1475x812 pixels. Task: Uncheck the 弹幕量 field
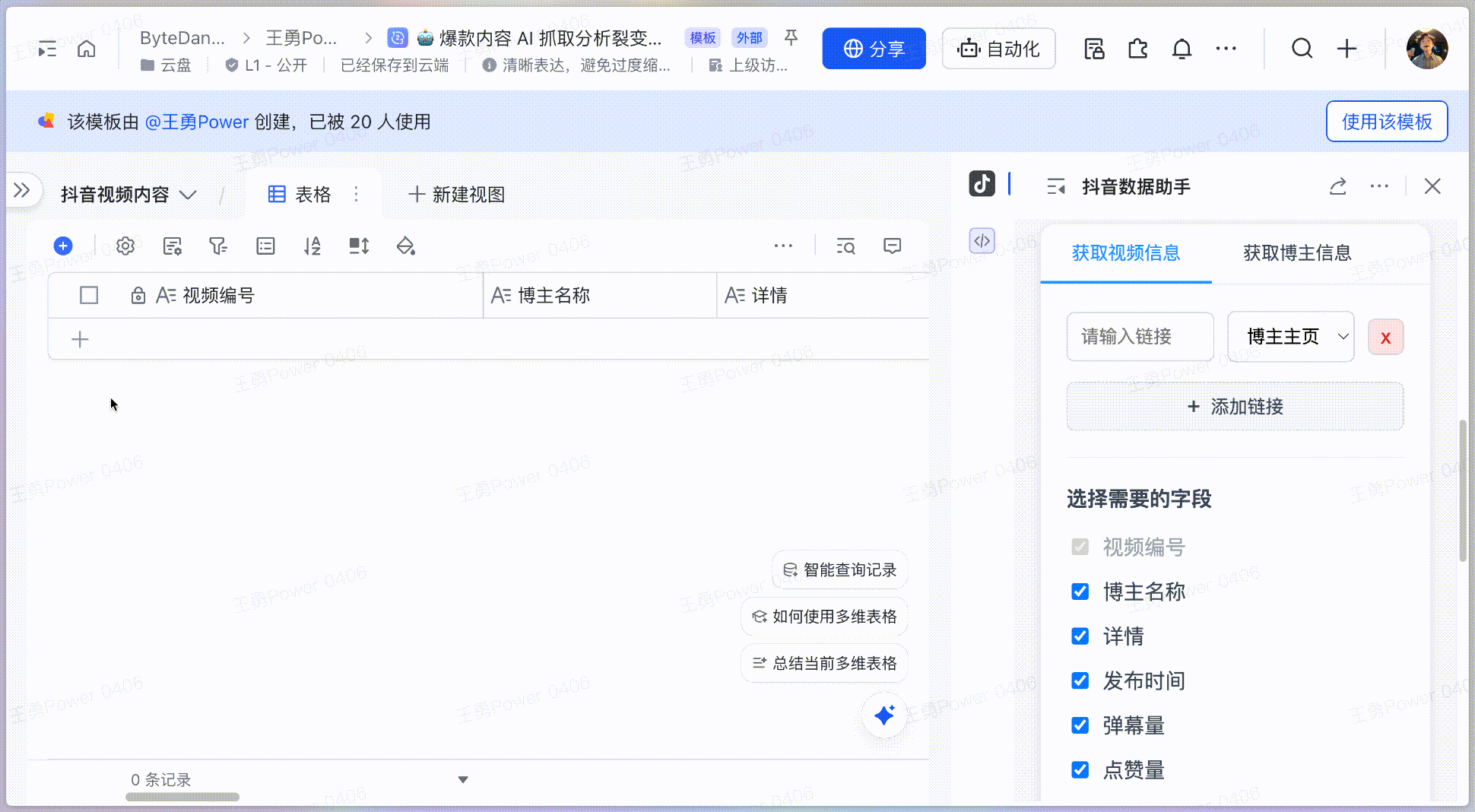point(1080,725)
